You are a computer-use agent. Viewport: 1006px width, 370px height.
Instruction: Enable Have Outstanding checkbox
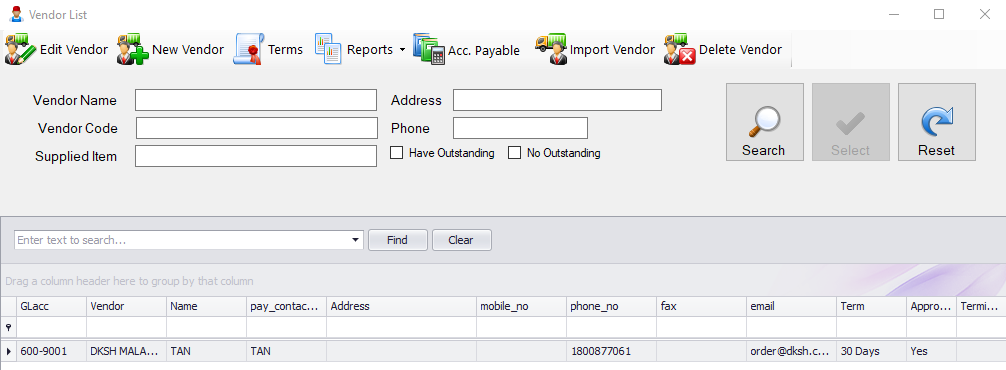coord(397,153)
